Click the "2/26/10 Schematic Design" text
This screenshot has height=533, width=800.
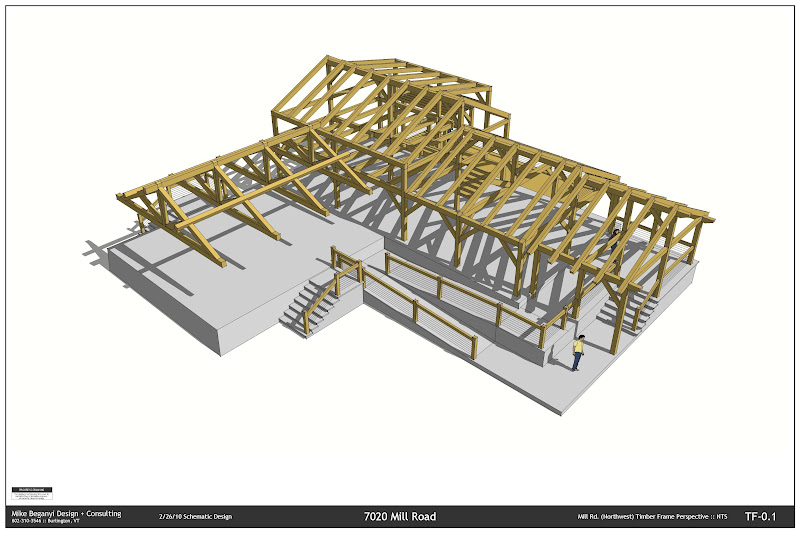pyautogui.click(x=195, y=517)
